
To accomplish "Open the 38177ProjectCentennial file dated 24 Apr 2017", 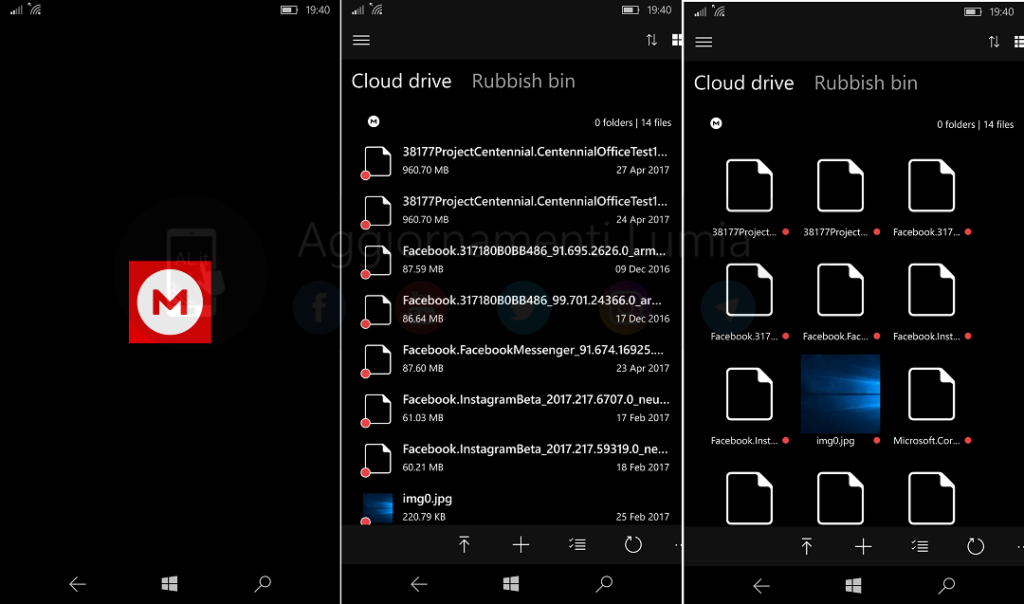I will [x=516, y=210].
